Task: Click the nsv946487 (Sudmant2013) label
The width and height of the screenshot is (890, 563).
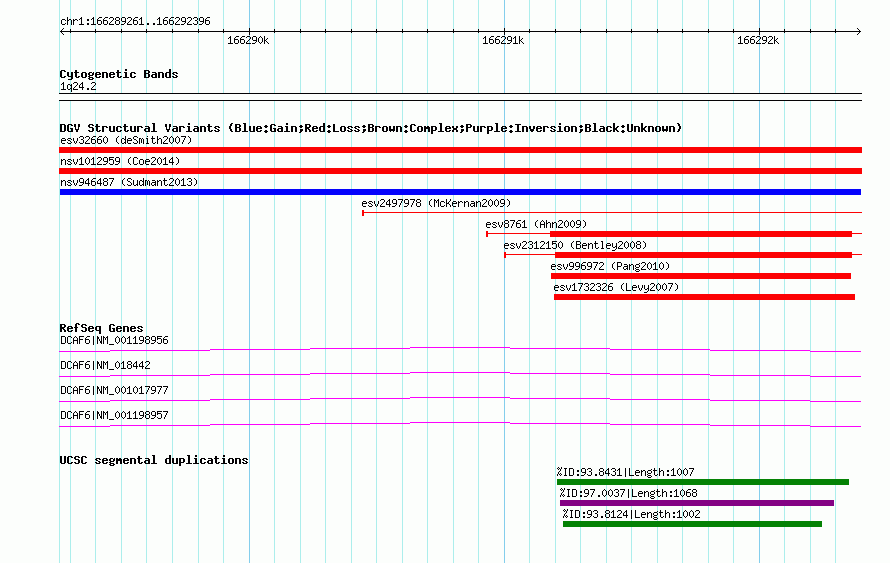Action: (129, 182)
